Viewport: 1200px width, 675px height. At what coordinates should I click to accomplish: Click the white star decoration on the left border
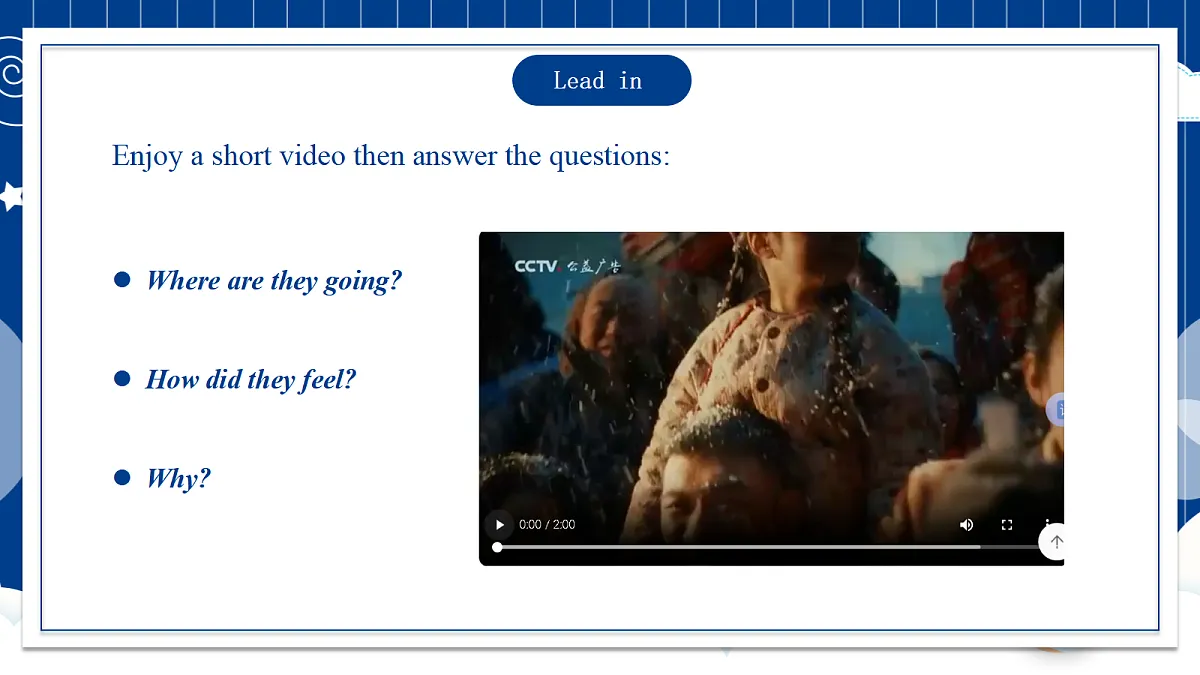click(x=11, y=196)
